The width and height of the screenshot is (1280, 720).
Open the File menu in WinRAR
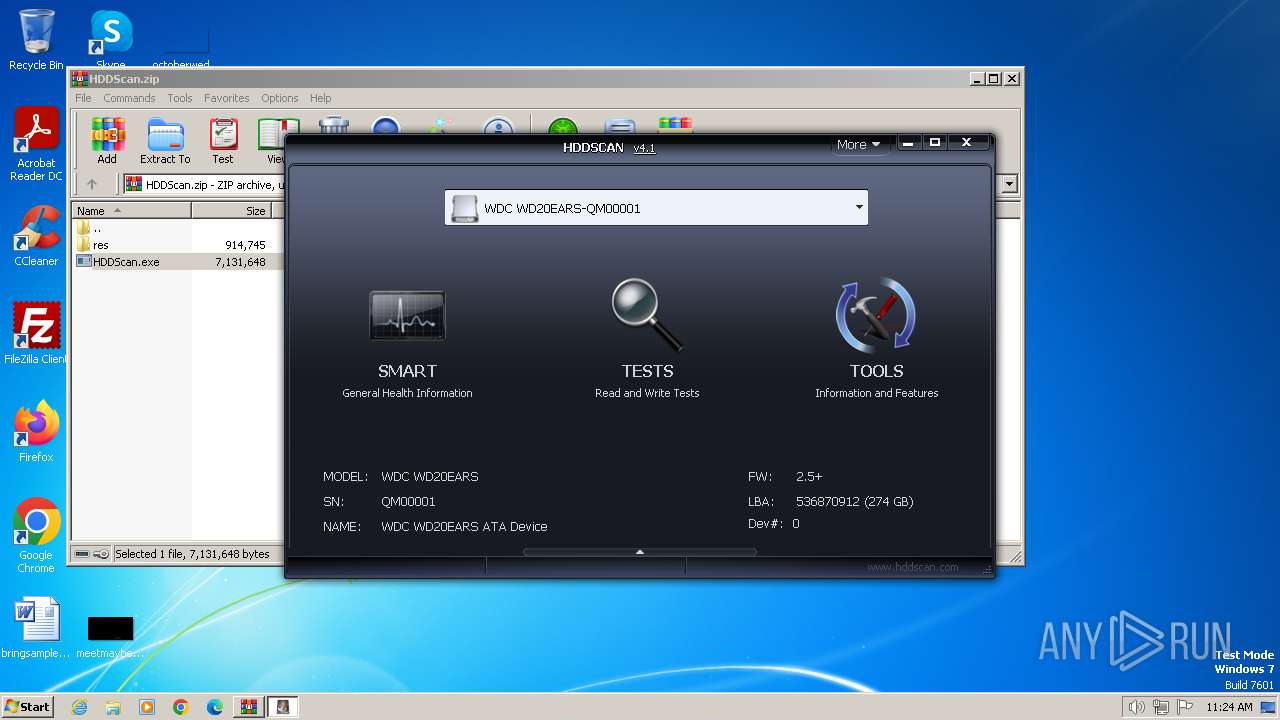[x=83, y=98]
